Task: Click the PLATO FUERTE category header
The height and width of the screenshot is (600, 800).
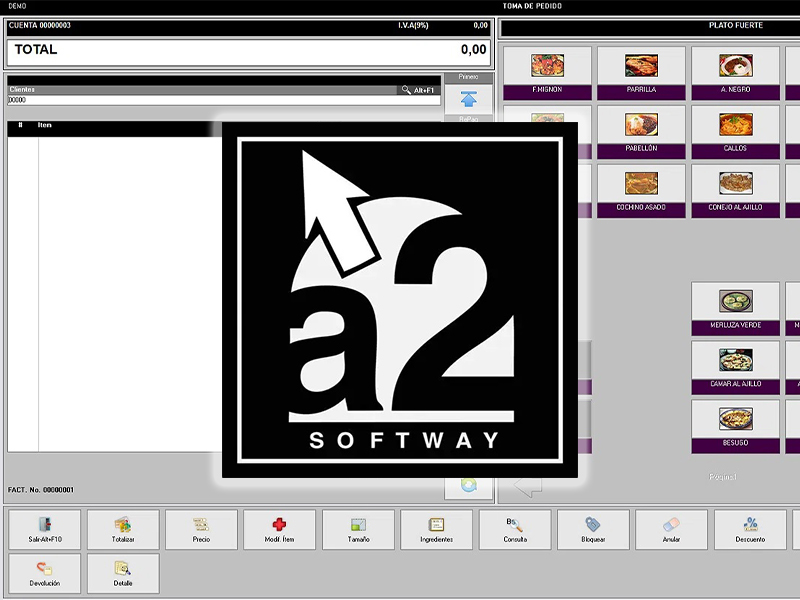Action: coord(736,25)
